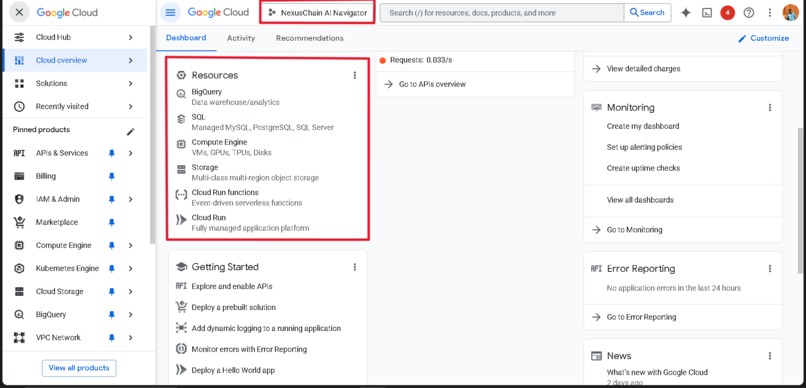Unpin Marketplace pin icon
This screenshot has height=388, width=806.
pos(112,223)
